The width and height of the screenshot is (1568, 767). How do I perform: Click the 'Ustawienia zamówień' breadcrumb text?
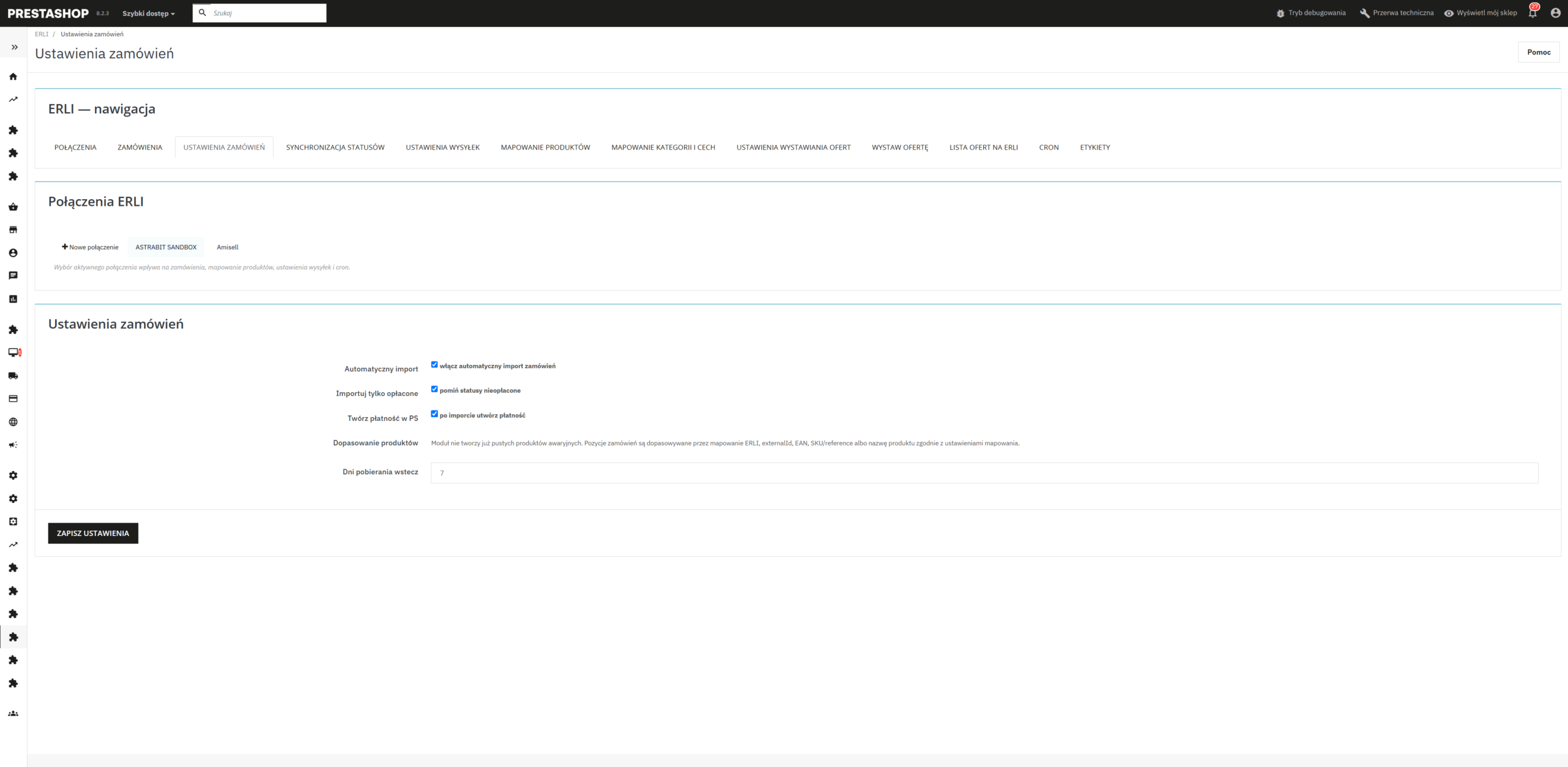92,34
